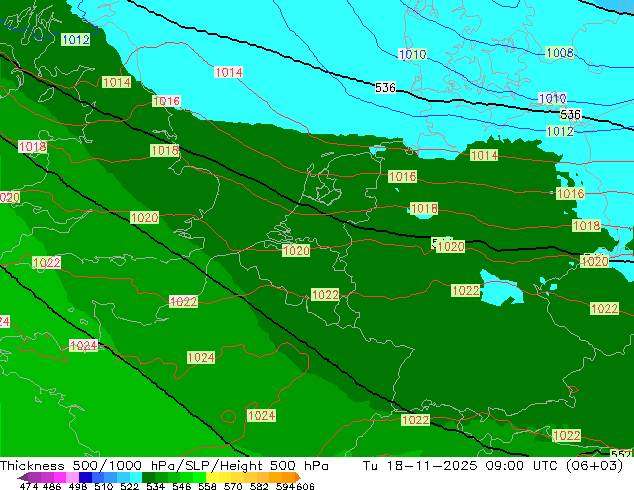This screenshot has height=490, width=634.
Task: Click legend value 546
Action: pos(181,486)
